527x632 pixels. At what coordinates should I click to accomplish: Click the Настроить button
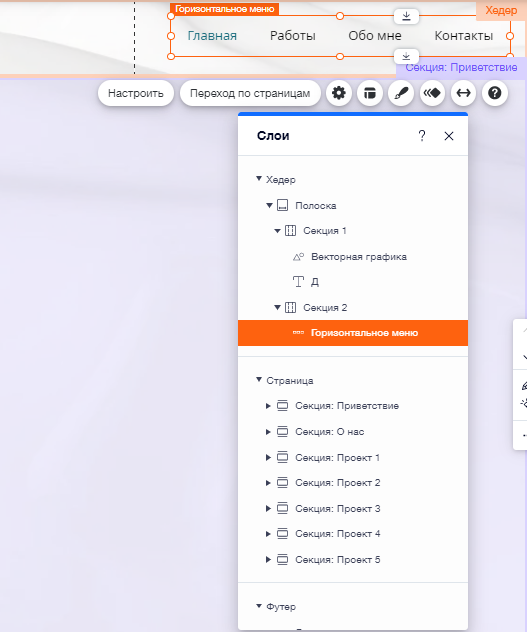136,94
